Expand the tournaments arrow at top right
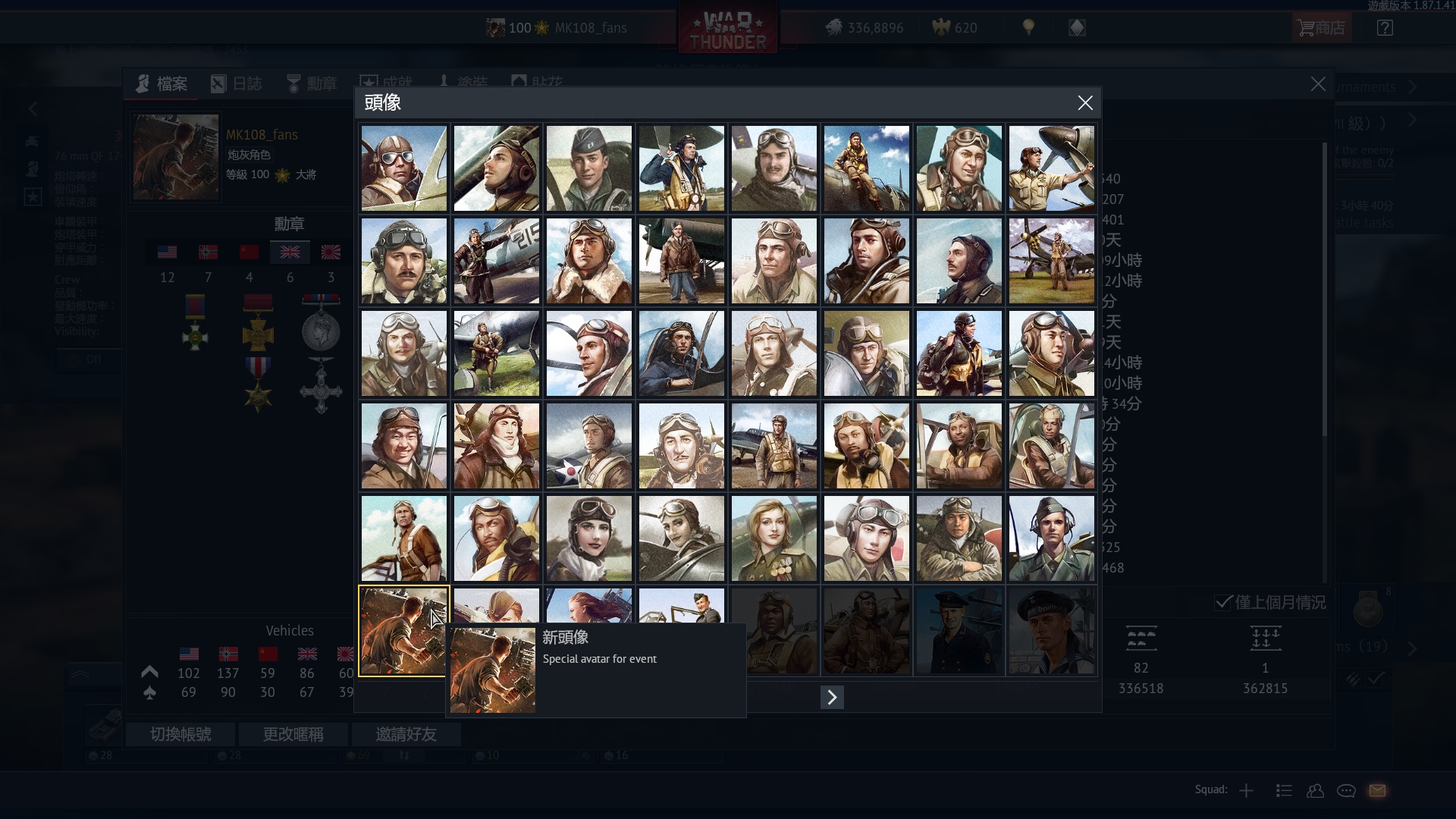The image size is (1456, 819). pyautogui.click(x=1412, y=86)
